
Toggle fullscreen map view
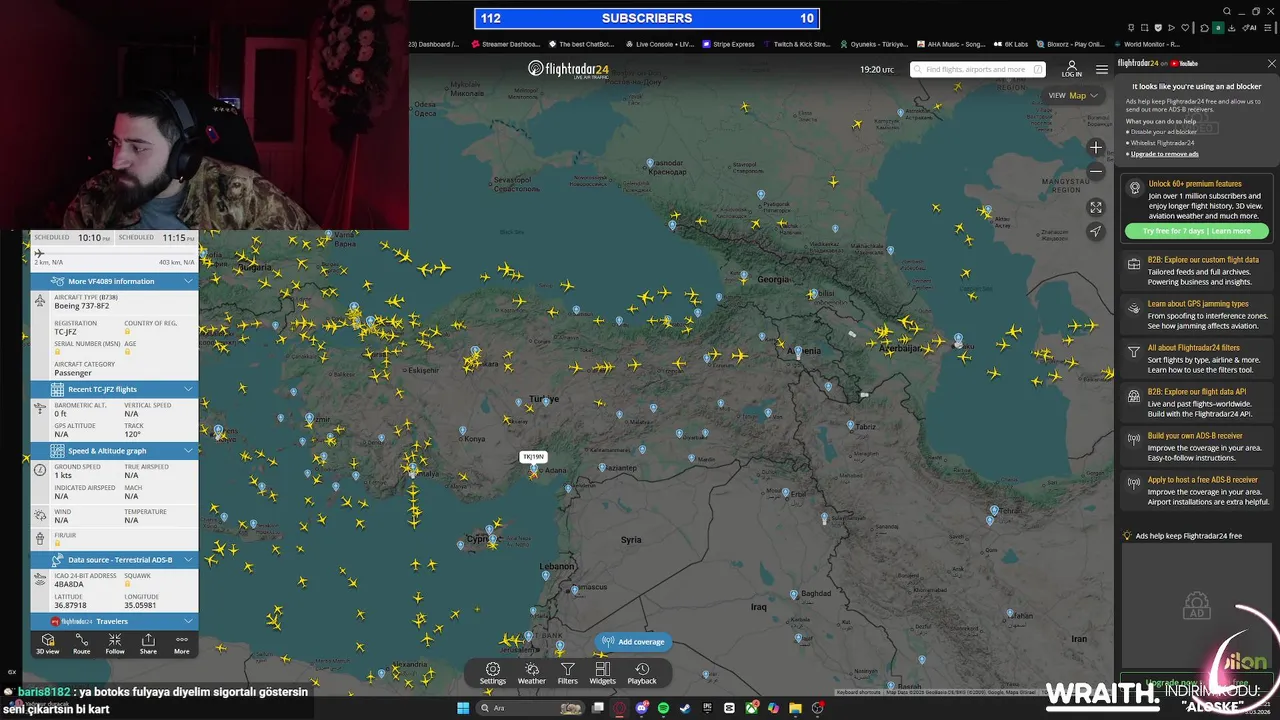coord(1095,207)
